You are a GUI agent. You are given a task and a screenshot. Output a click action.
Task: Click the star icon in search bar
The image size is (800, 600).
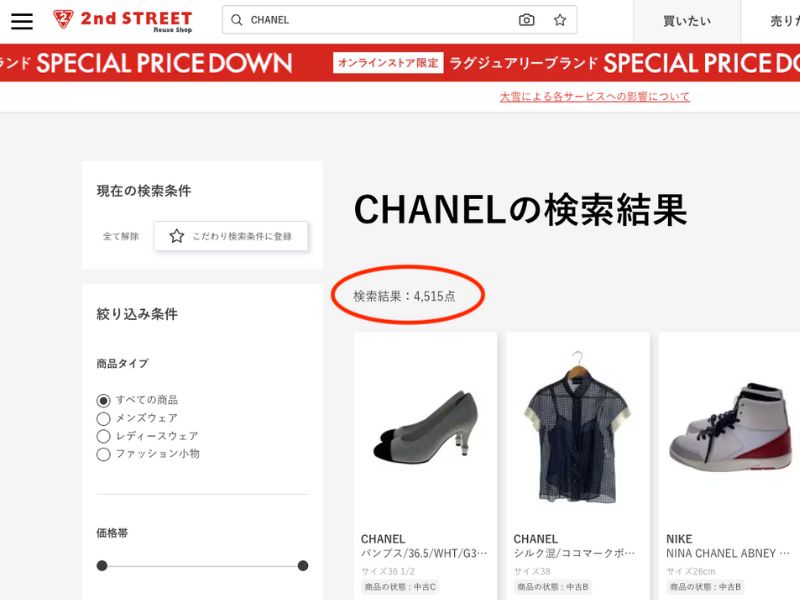coord(560,20)
